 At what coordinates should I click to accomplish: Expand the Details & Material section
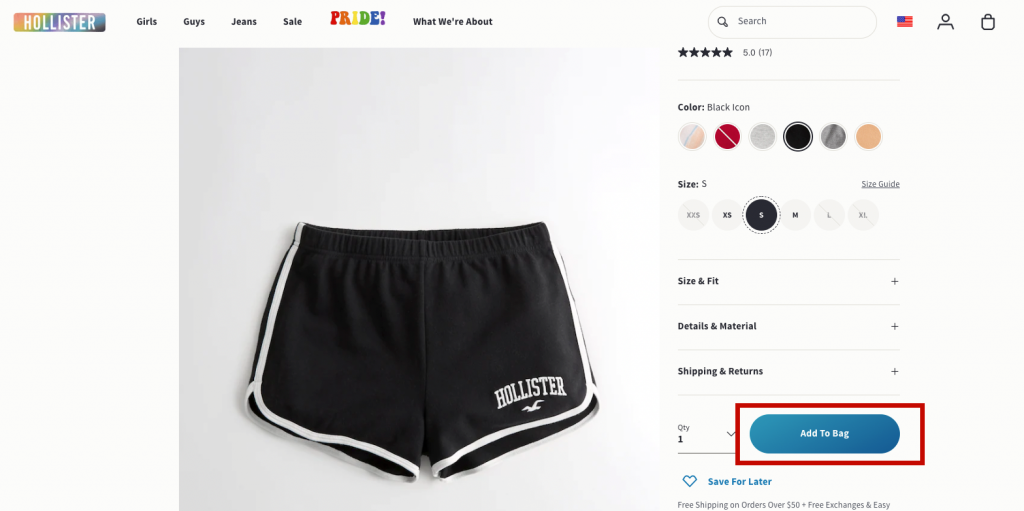(788, 326)
